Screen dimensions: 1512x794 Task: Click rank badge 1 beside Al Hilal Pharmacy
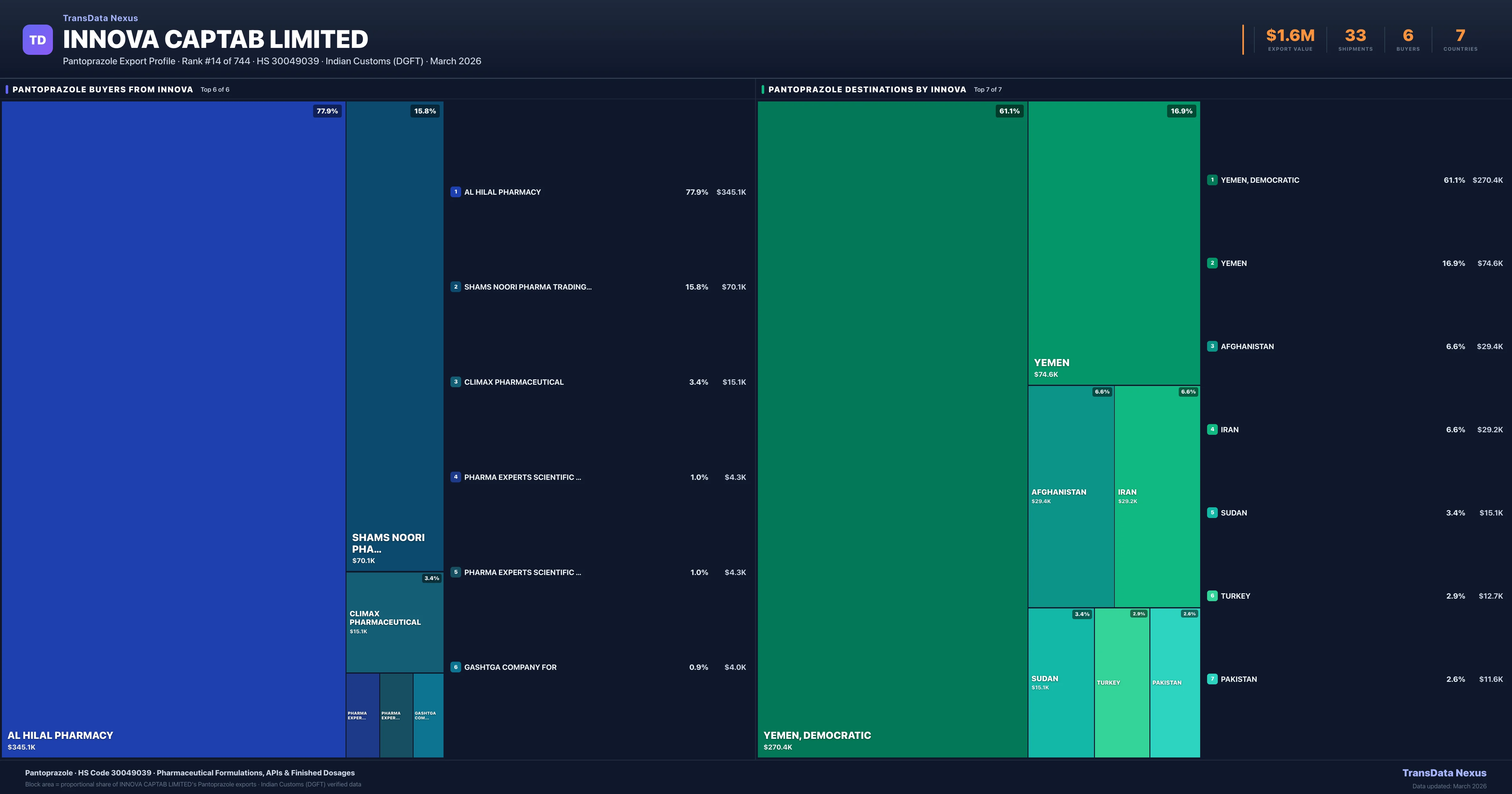tap(455, 192)
